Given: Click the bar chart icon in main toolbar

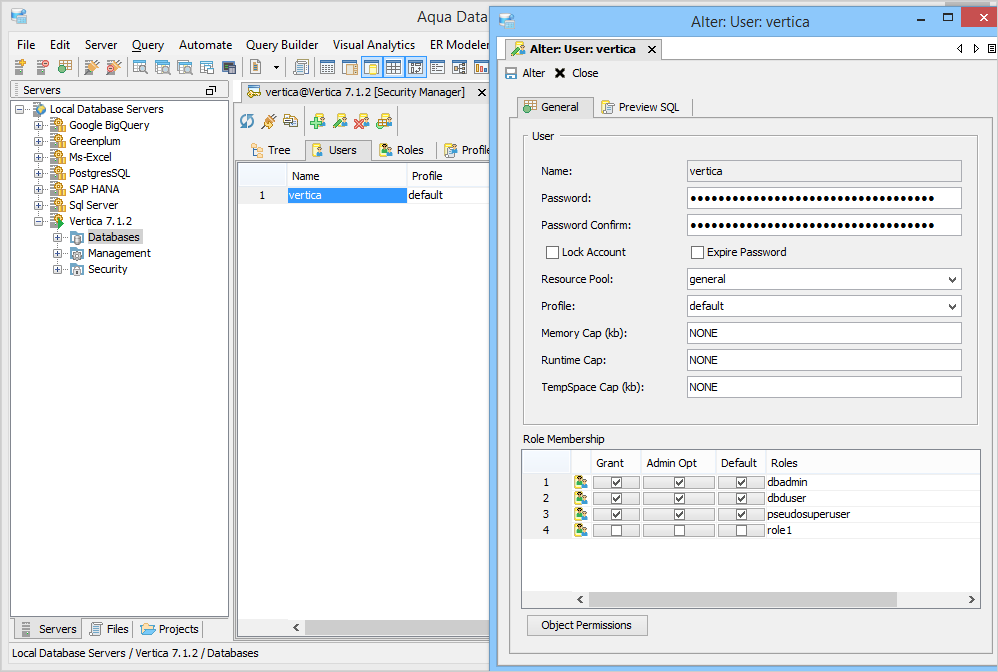Looking at the screenshot, I should click(481, 67).
